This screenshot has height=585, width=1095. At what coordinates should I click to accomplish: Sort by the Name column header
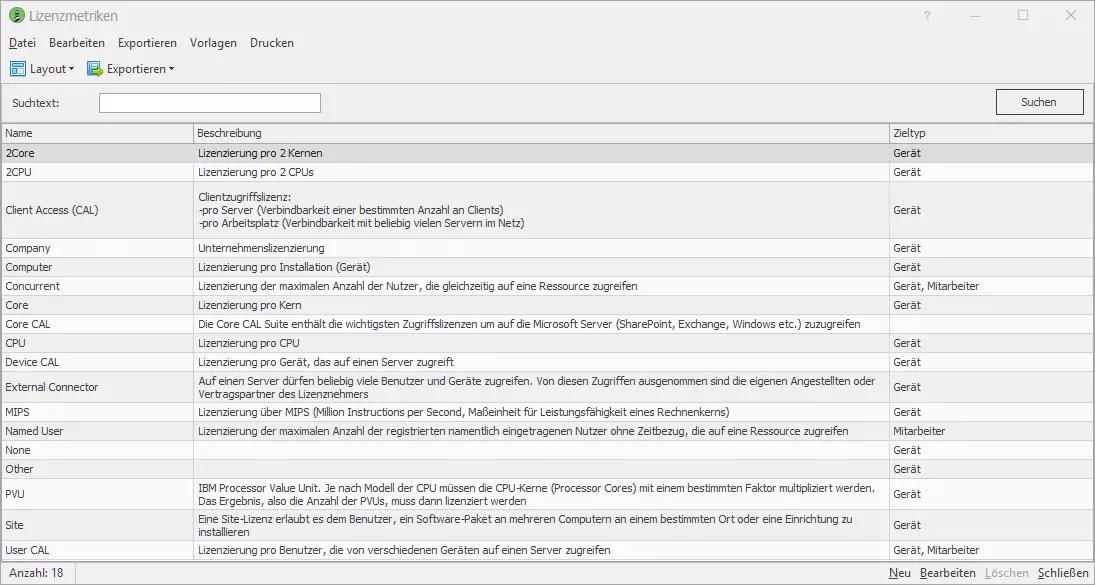pyautogui.click(x=98, y=133)
